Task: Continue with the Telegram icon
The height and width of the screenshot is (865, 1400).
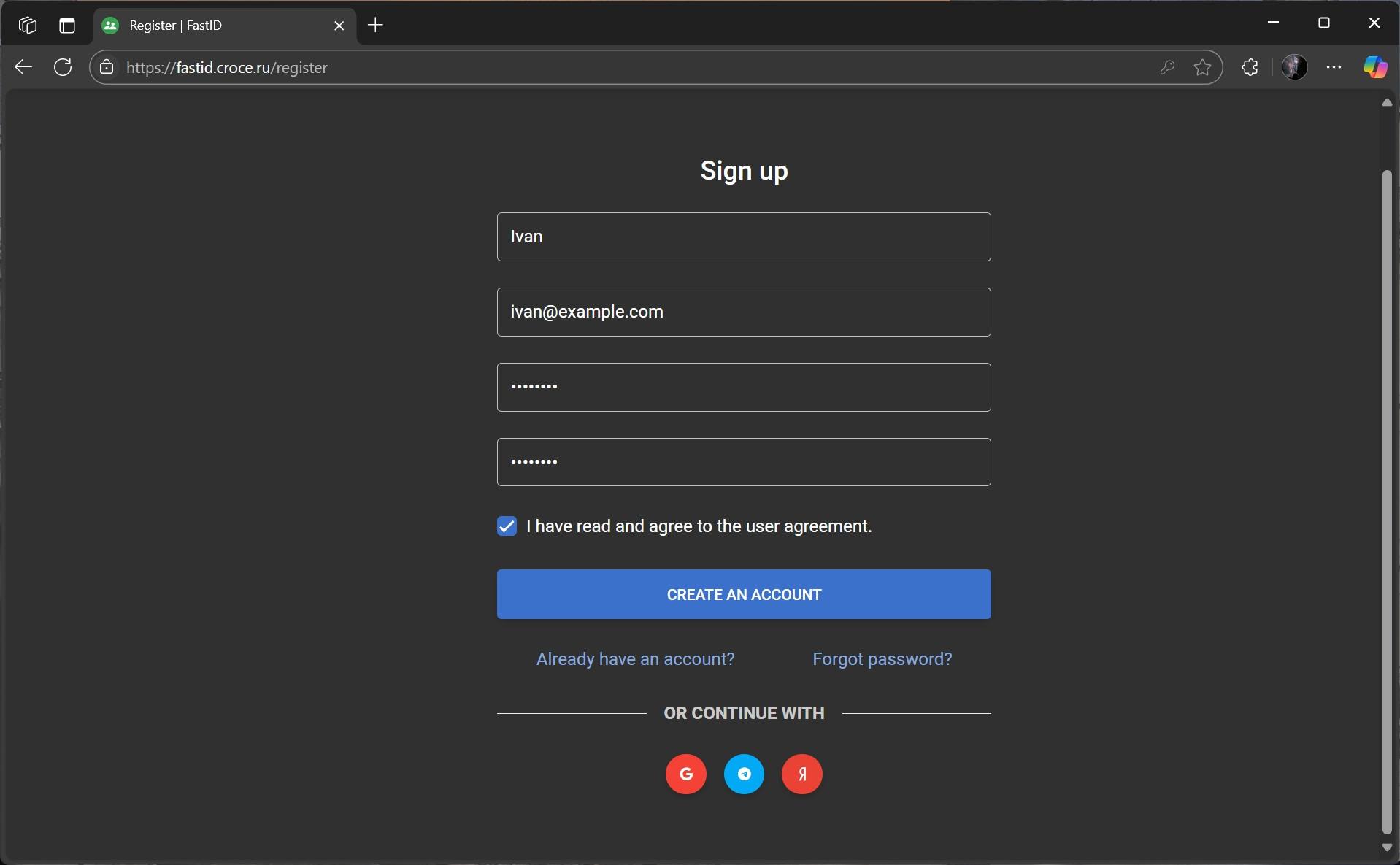Action: pyautogui.click(x=744, y=774)
